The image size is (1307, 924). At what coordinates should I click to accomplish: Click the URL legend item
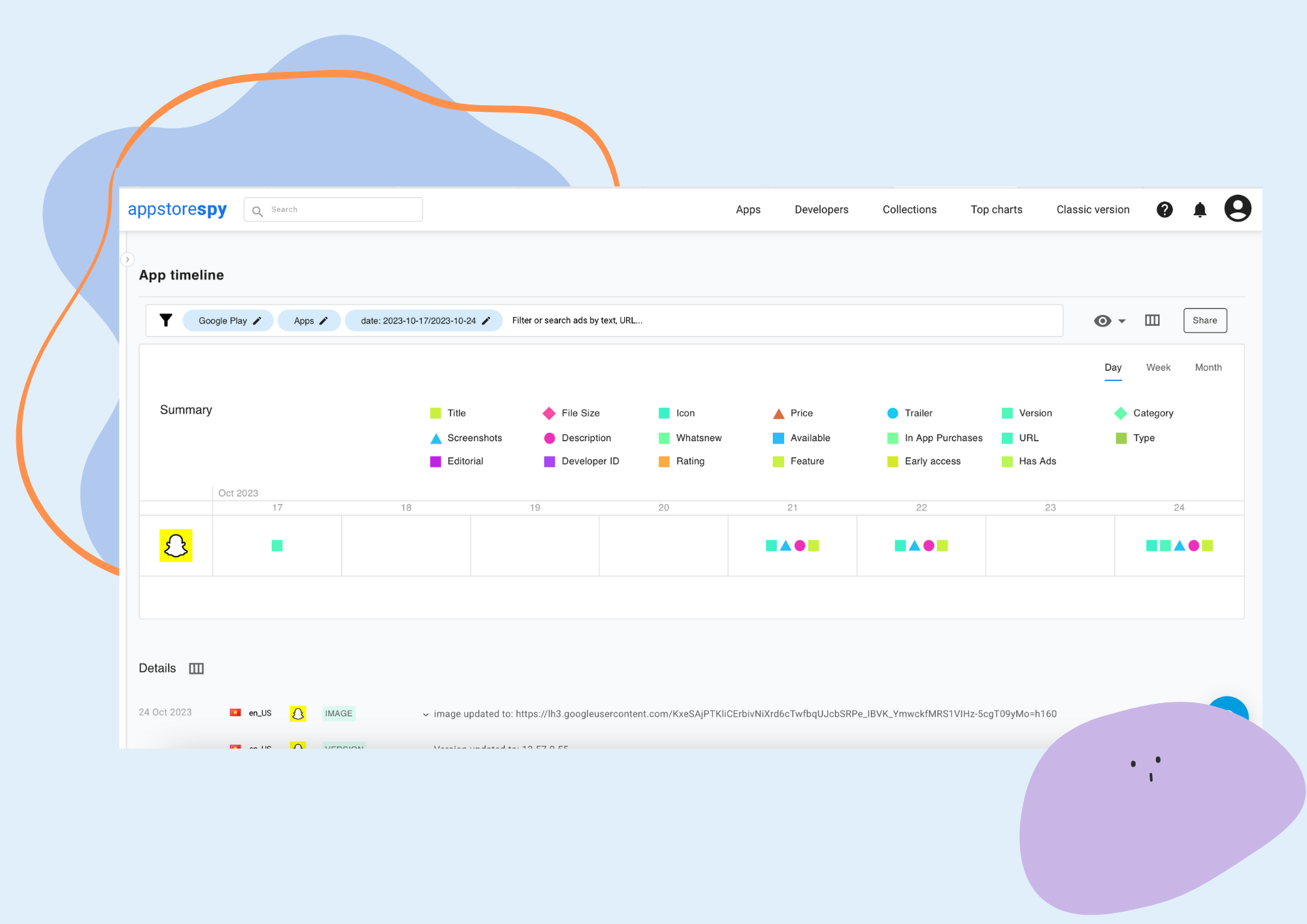[x=1020, y=438]
